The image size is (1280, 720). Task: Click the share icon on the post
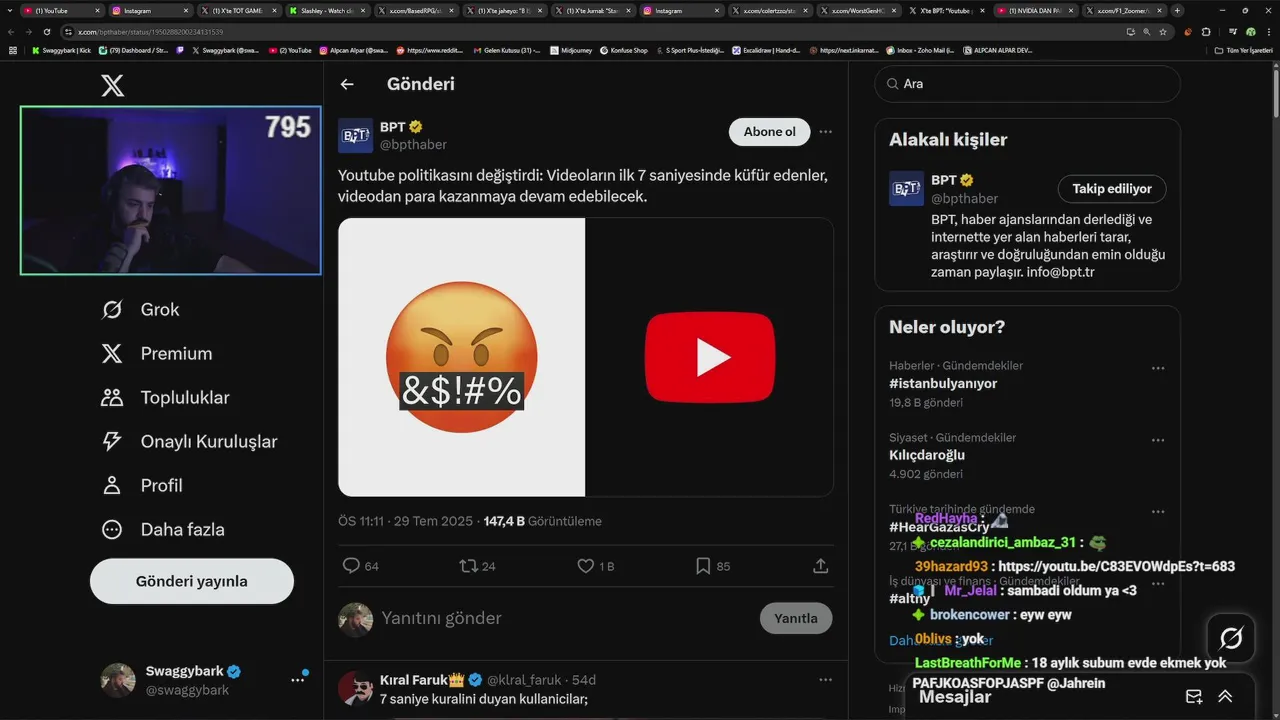tap(820, 566)
